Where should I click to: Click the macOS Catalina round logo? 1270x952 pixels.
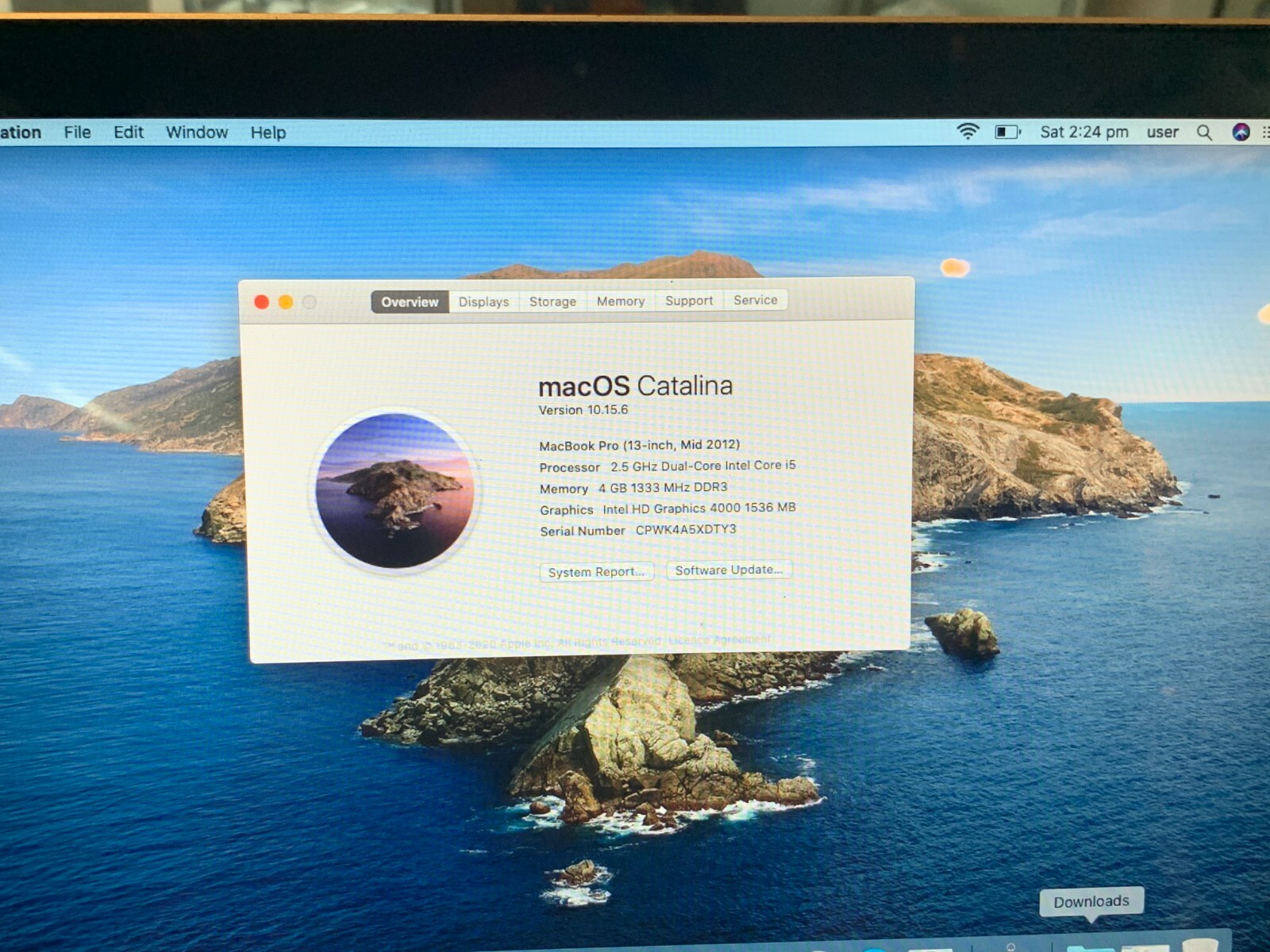tap(394, 490)
